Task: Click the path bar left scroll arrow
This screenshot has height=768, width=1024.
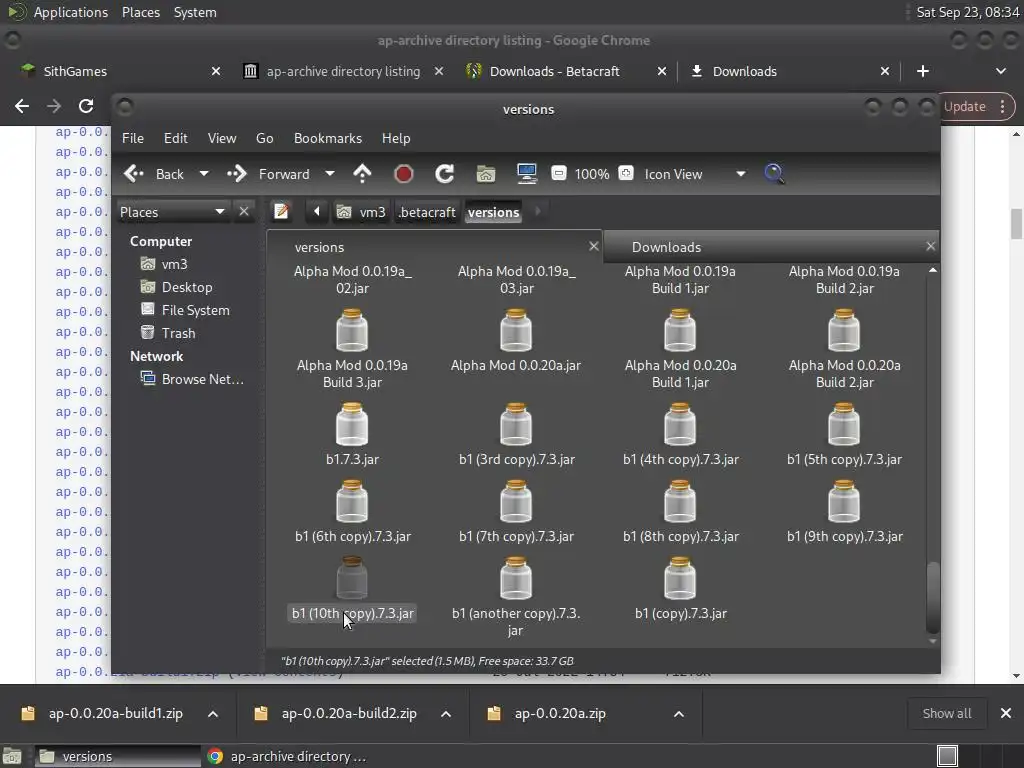Action: pos(317,212)
